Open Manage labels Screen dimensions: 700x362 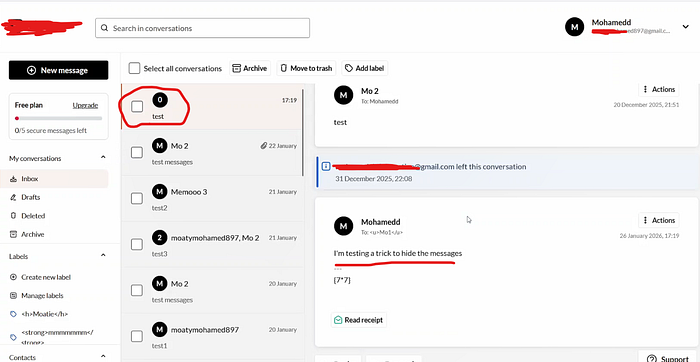click(42, 295)
